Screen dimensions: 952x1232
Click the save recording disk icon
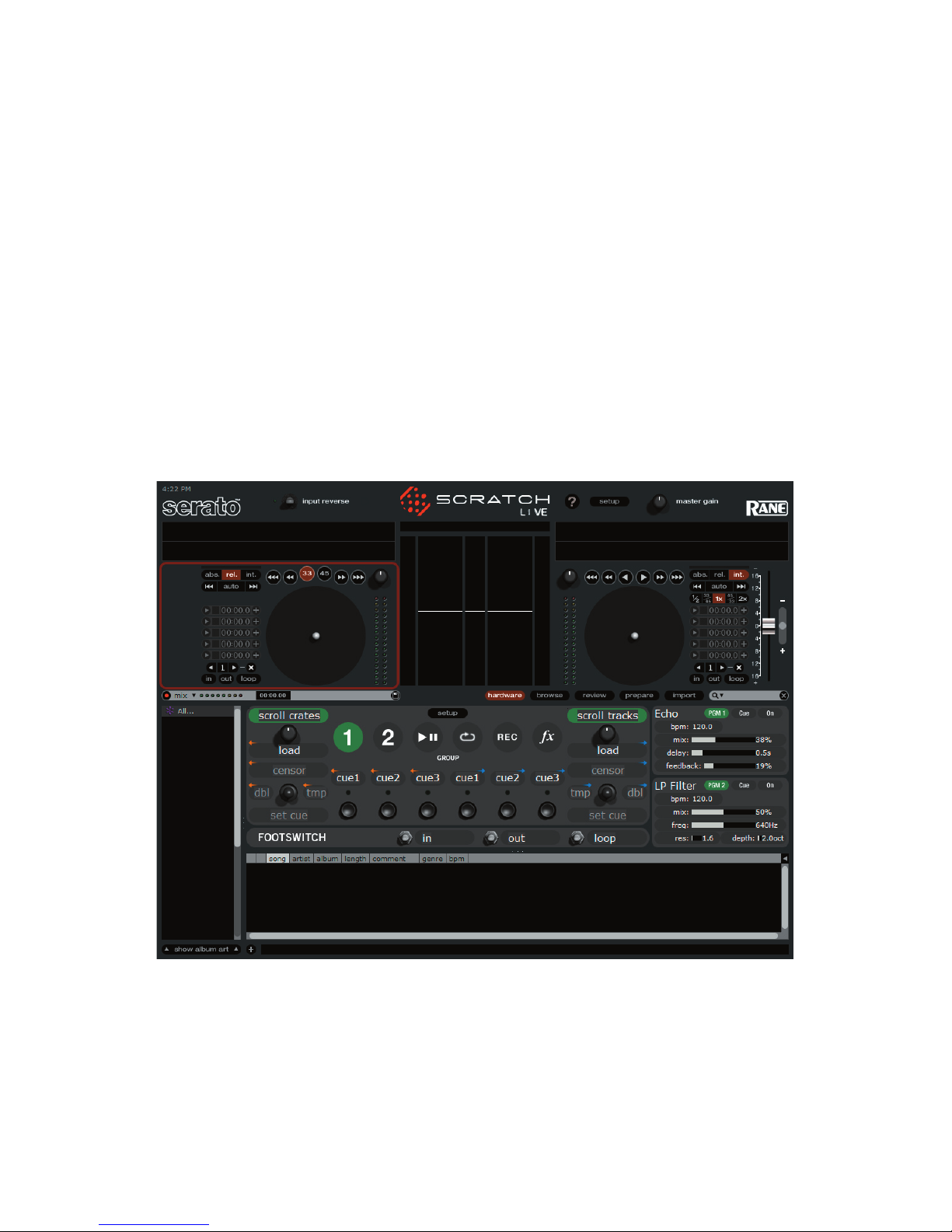395,696
